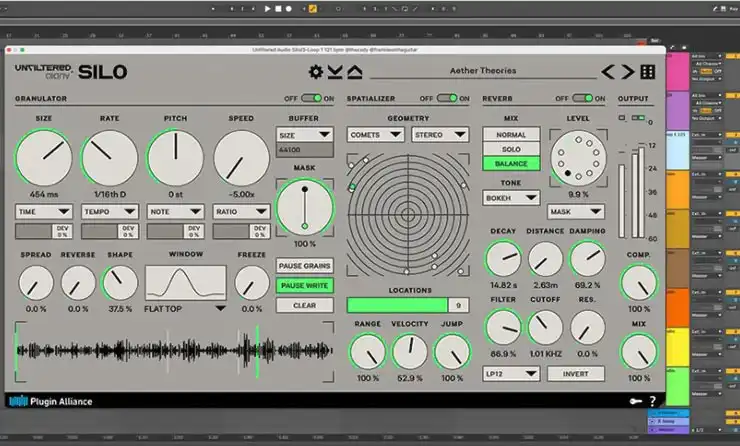Select BALANCE reverb mix mode
The width and height of the screenshot is (740, 446).
click(x=511, y=164)
